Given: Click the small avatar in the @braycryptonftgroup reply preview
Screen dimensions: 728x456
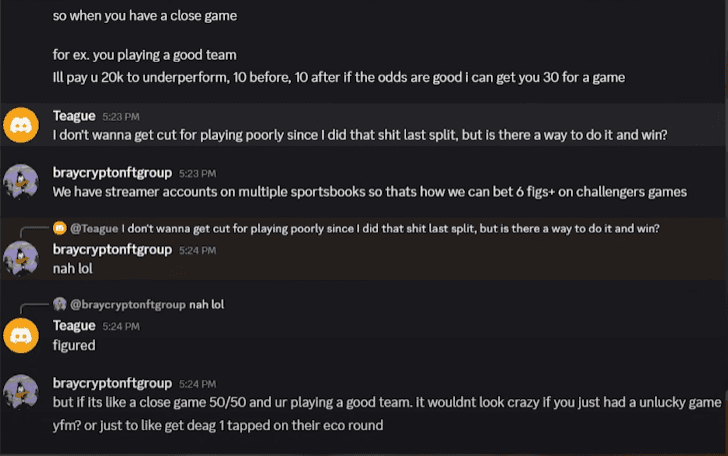Looking at the screenshot, I should [59, 304].
